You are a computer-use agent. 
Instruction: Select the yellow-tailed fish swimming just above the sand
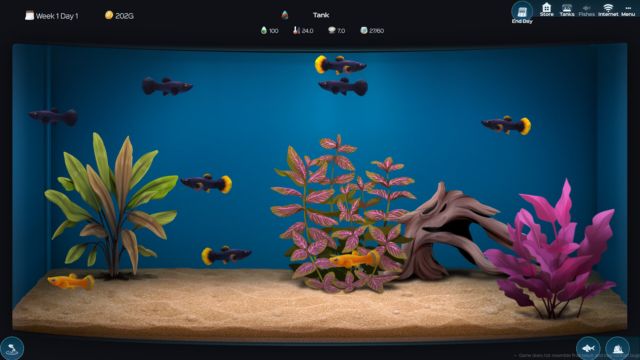tap(226, 255)
